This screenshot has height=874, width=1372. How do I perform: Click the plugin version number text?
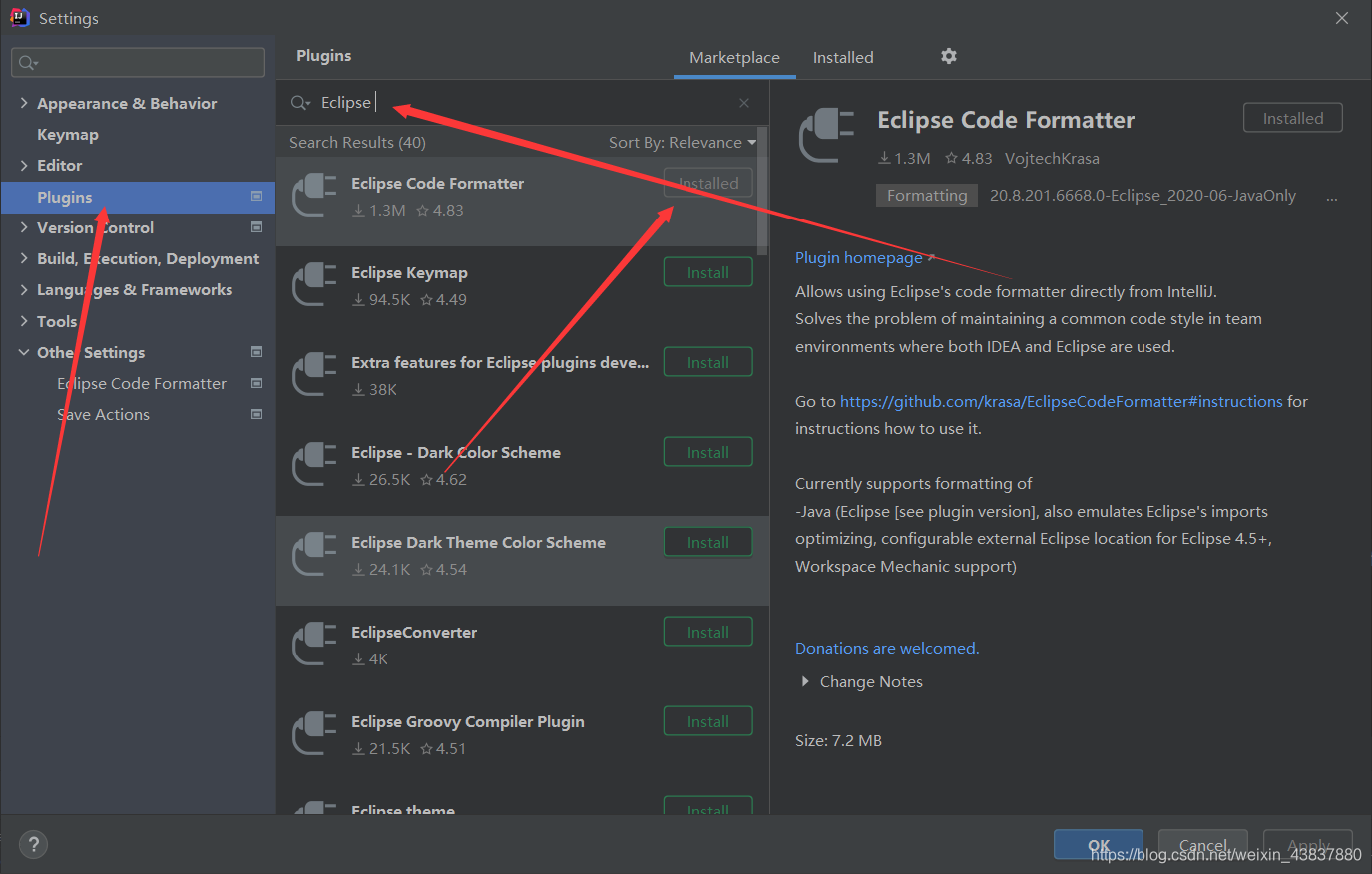coord(1143,195)
